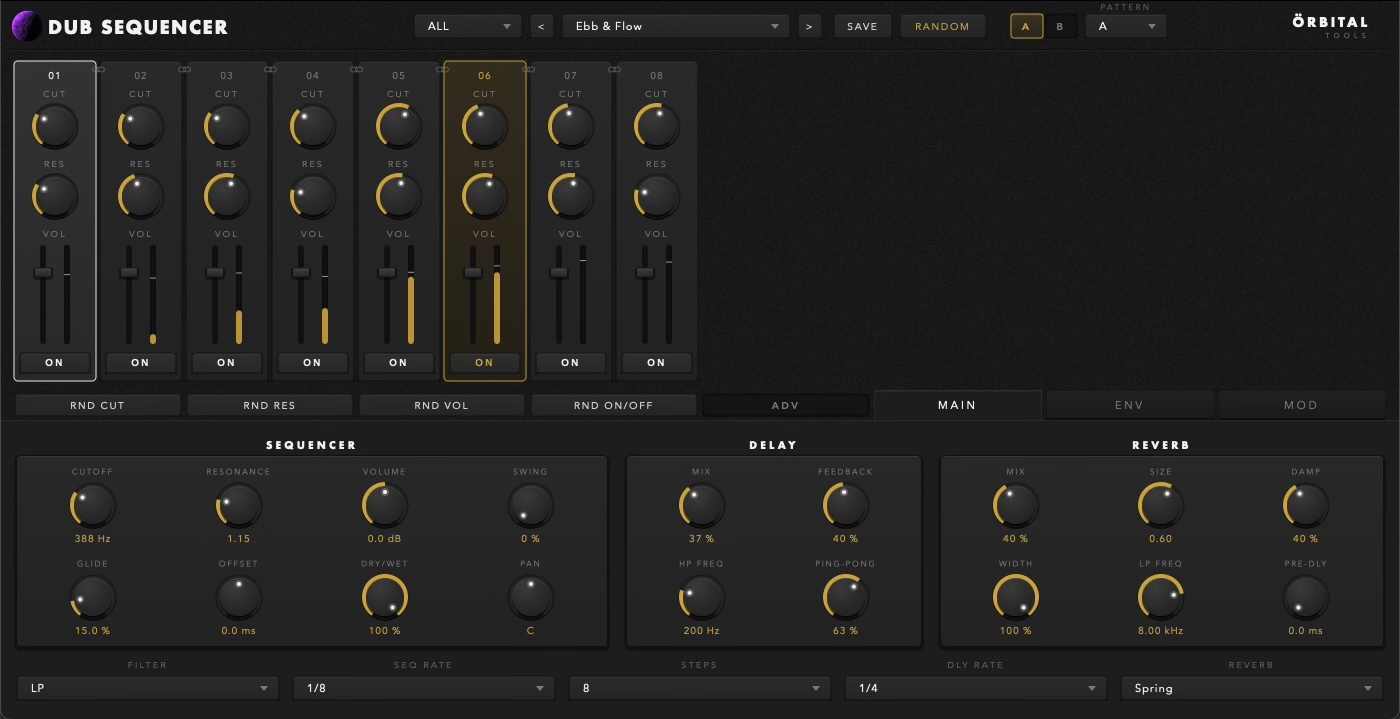Open the Ebb & Flow preset dropdown
This screenshot has height=719, width=1400.
676,26
